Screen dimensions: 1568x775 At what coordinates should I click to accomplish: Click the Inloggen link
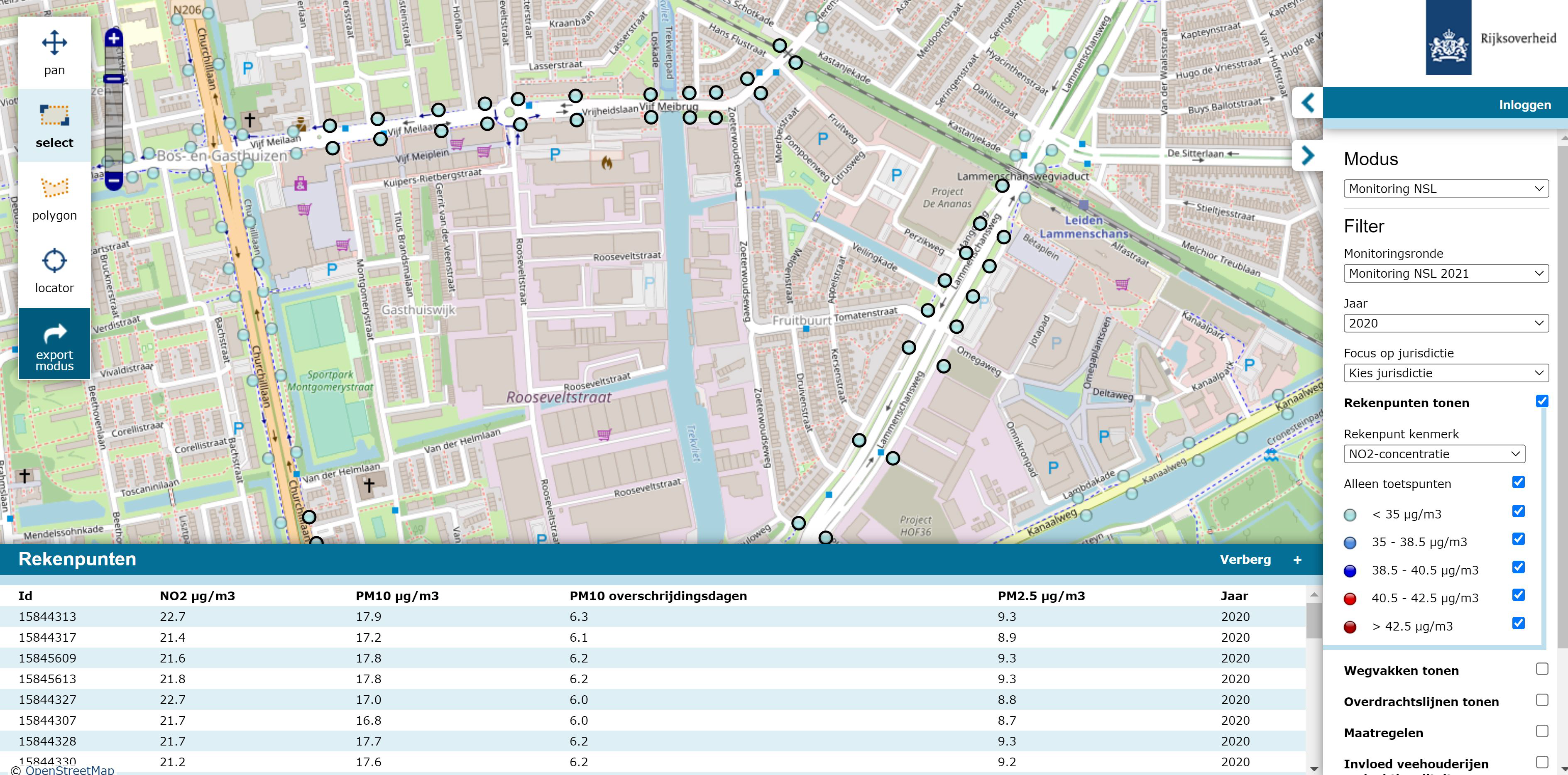(x=1525, y=105)
